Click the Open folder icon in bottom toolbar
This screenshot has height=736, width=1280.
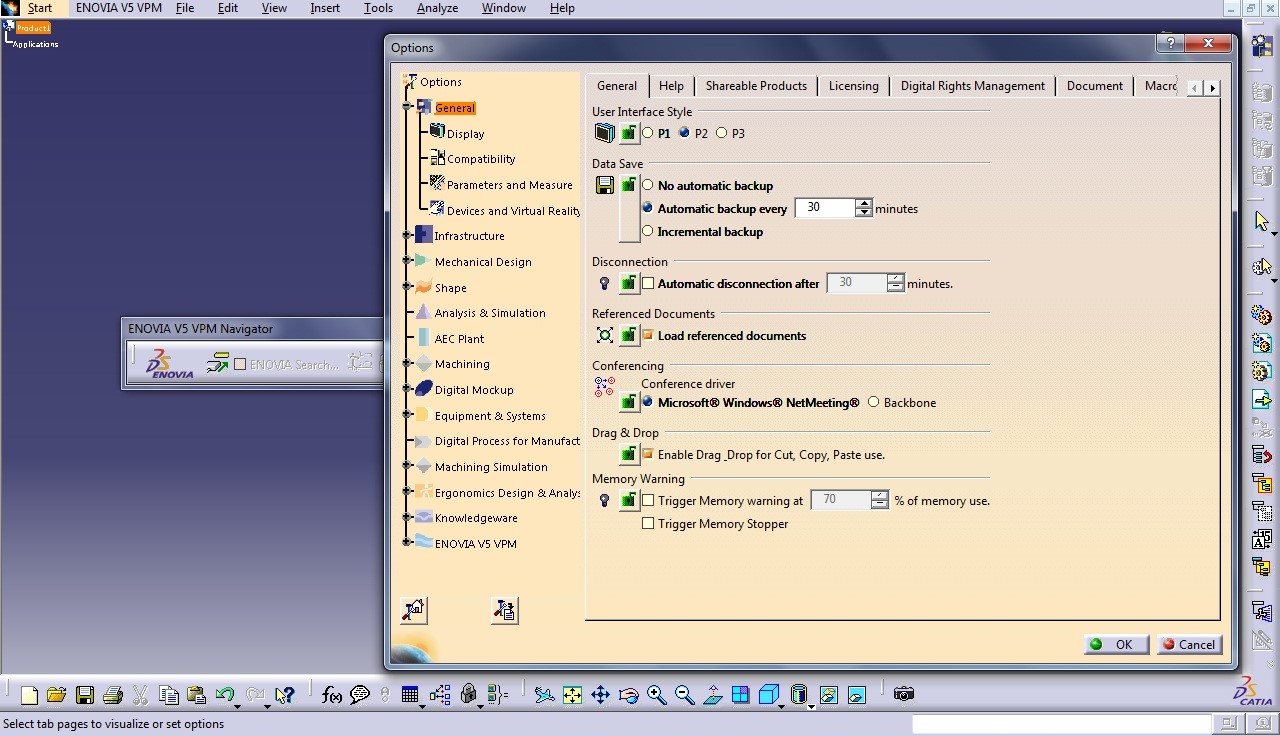(x=56, y=694)
